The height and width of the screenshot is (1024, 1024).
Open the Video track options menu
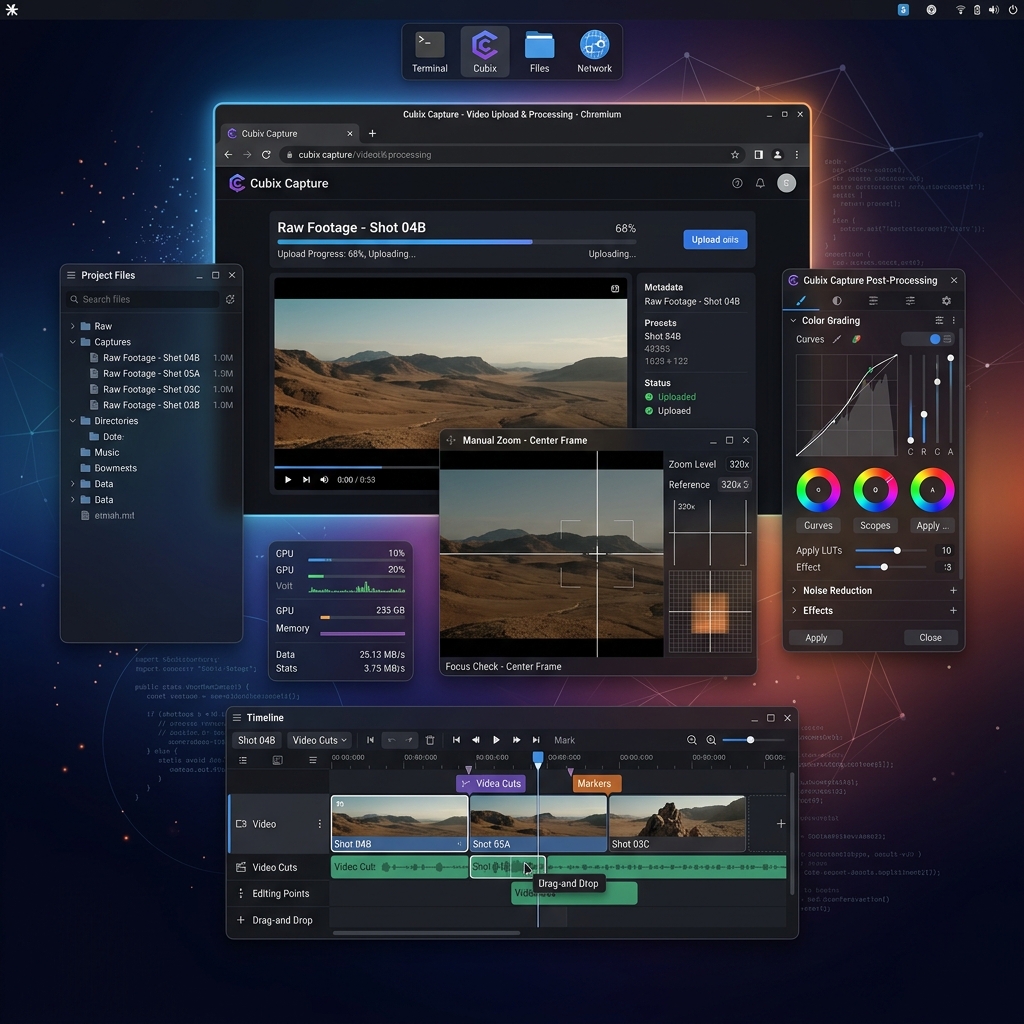(319, 824)
